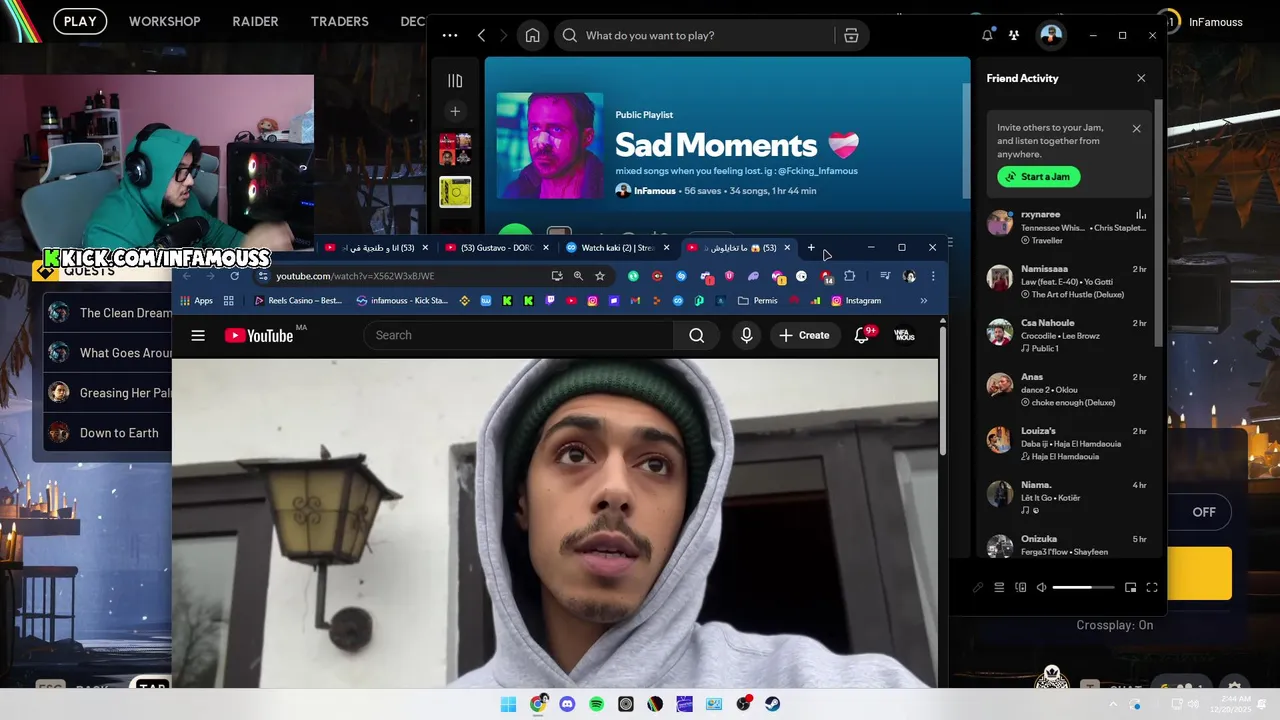Search YouTube with voice microphone
The height and width of the screenshot is (720, 1280).
[746, 335]
